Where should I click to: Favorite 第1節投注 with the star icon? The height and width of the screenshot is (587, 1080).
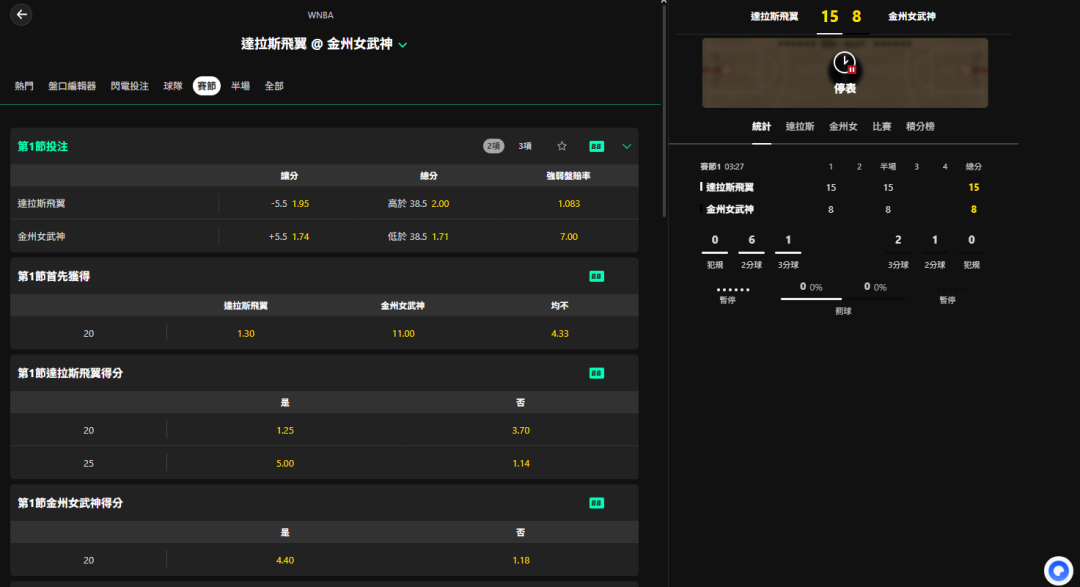pyautogui.click(x=562, y=146)
